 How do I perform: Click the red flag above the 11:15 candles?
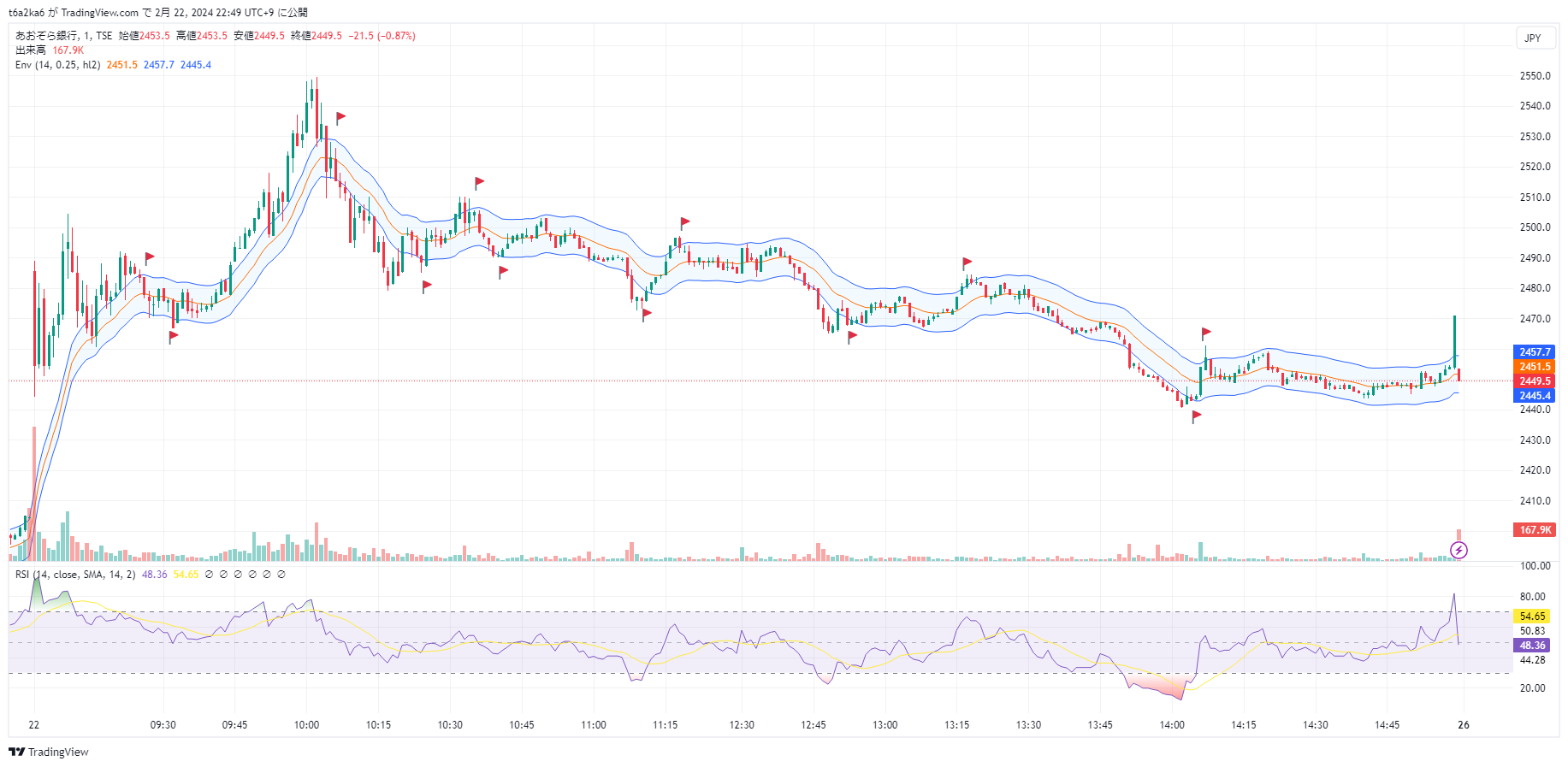pos(684,222)
